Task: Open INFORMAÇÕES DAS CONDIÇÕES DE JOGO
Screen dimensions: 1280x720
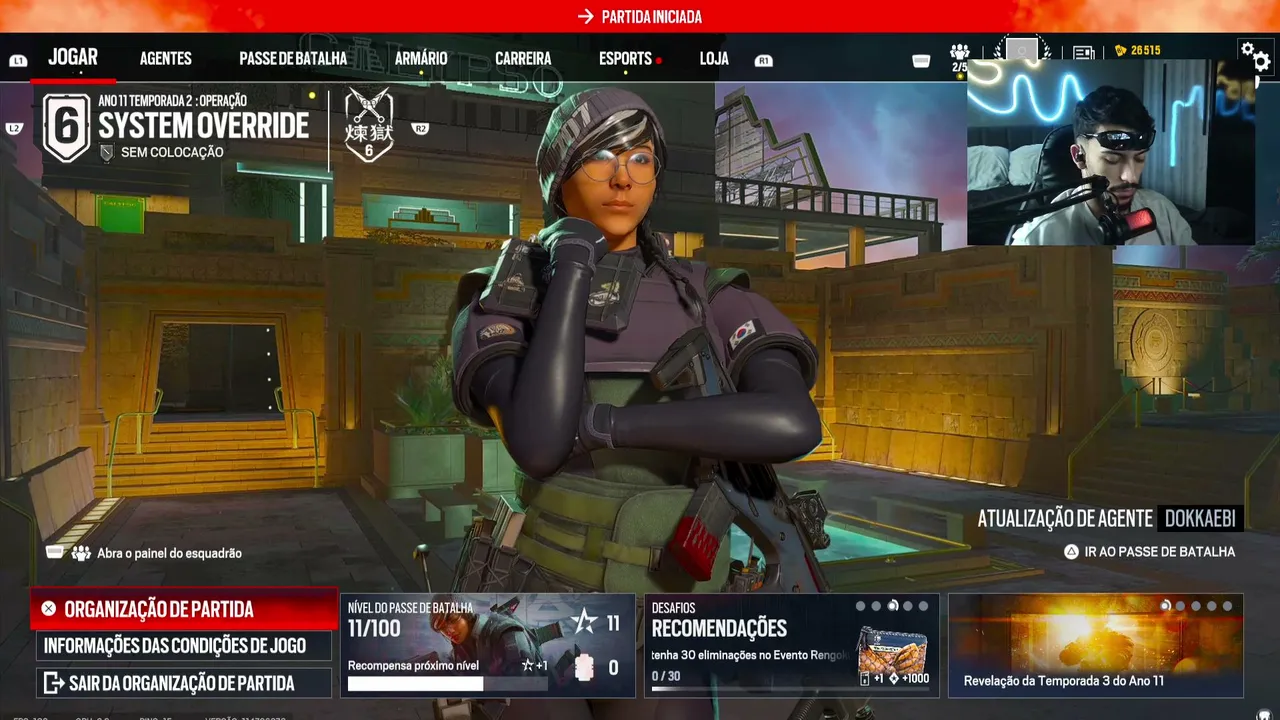Action: (184, 646)
